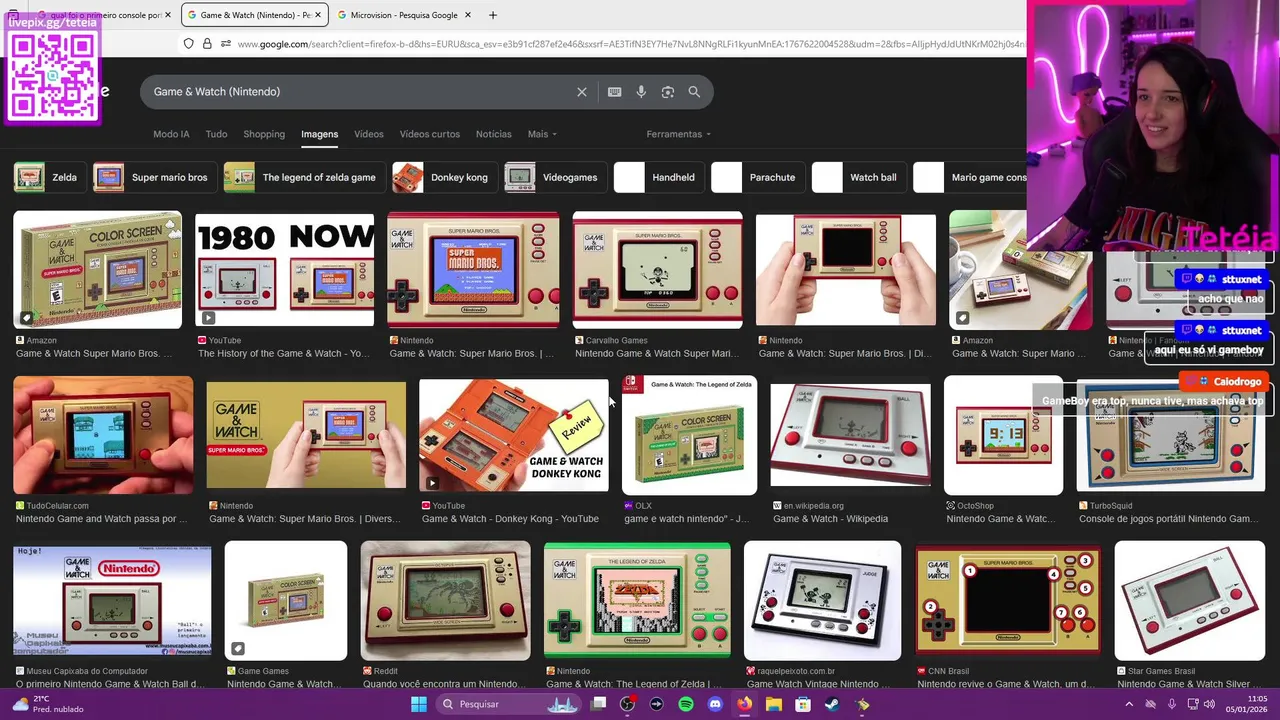The height and width of the screenshot is (720, 1280).
Task: Switch to the Vídeos results tab
Action: 369,134
